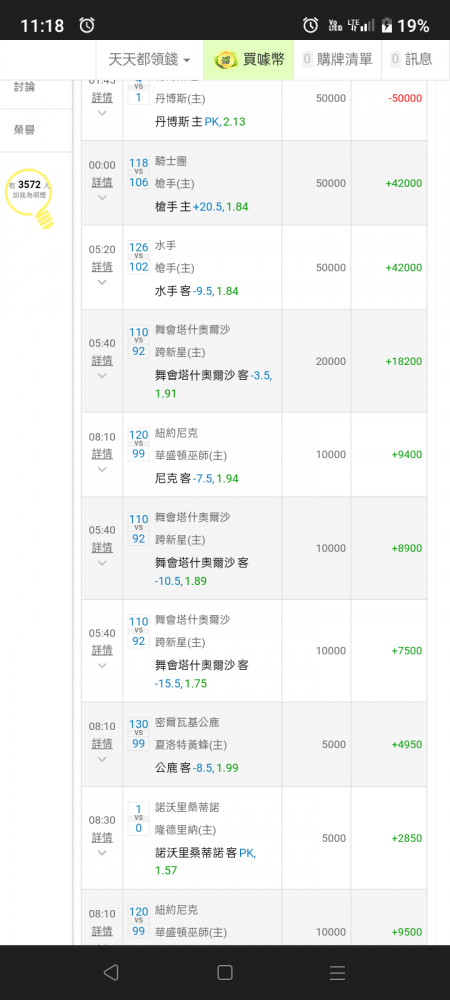This screenshot has height=1000, width=450.
Task: Expand chevron under 00:00 騎士團 game
Action: click(102, 198)
